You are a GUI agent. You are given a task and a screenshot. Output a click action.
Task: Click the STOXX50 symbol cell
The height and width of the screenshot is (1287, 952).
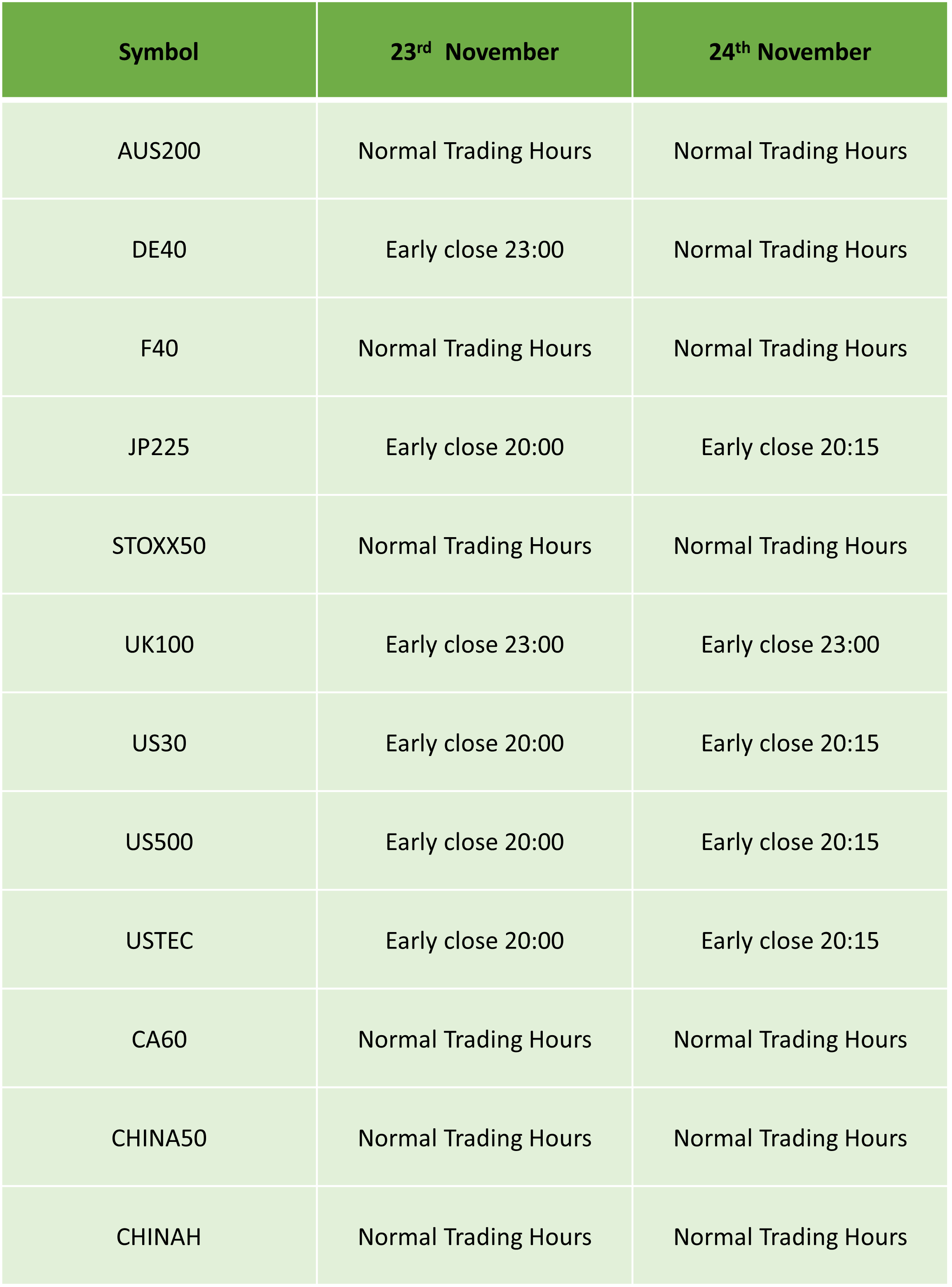click(x=159, y=545)
